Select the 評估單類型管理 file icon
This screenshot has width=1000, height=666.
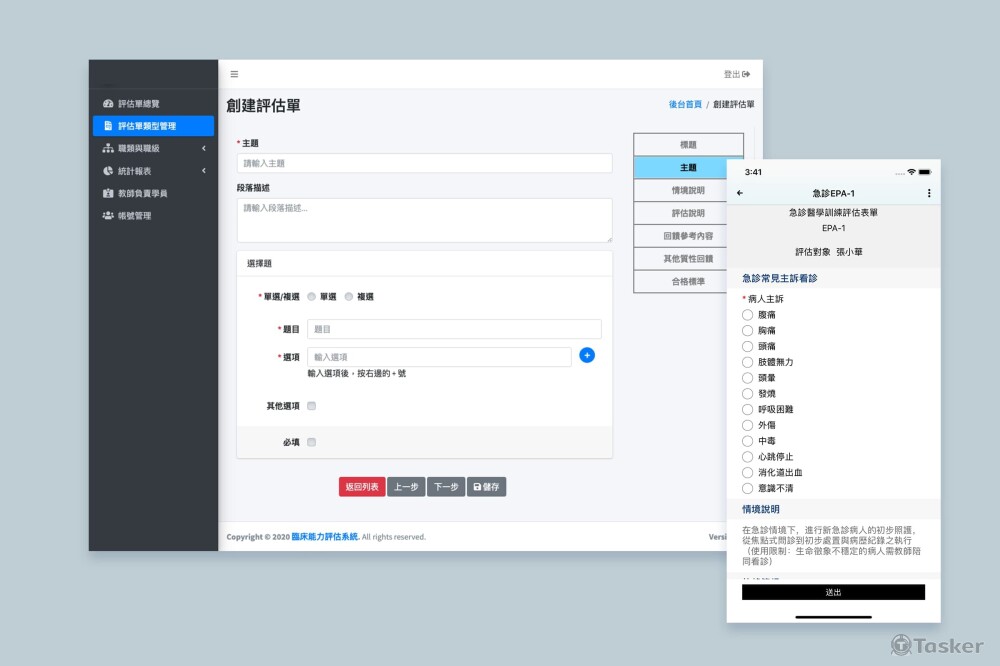coord(107,125)
